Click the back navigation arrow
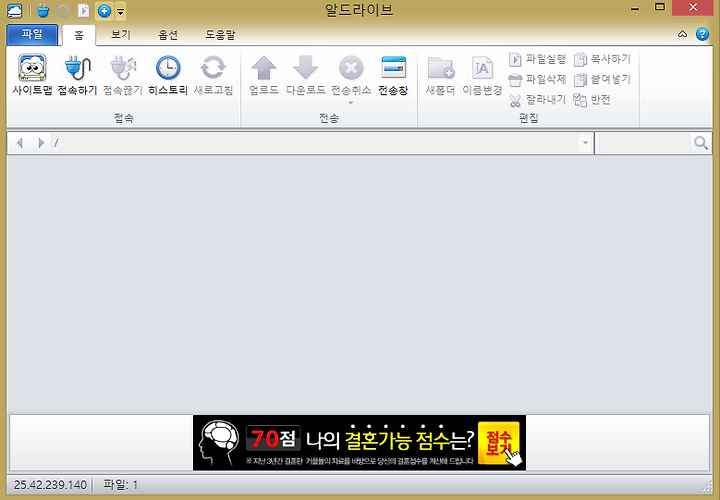This screenshot has height=500, width=720. coord(19,143)
